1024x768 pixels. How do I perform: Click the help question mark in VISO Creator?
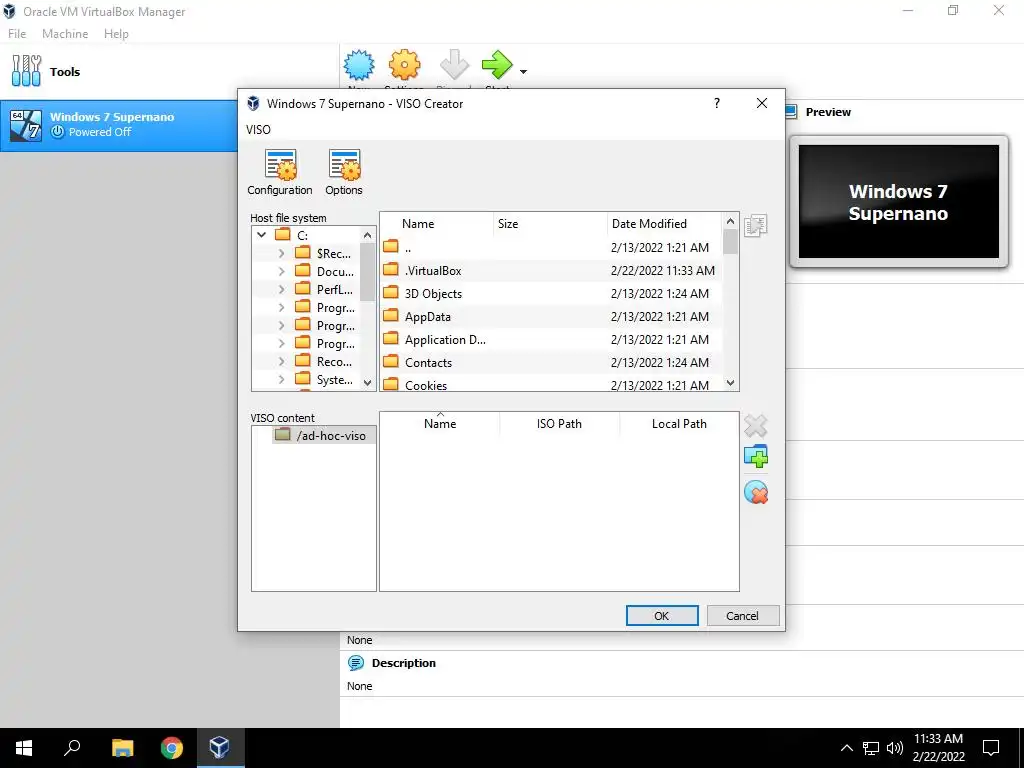[x=717, y=103]
